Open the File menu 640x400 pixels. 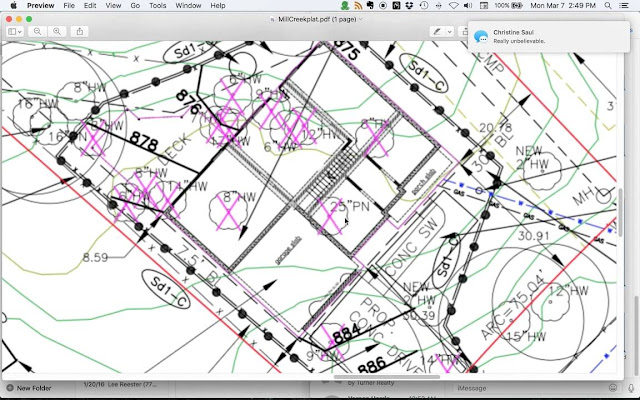pyautogui.click(x=69, y=5)
